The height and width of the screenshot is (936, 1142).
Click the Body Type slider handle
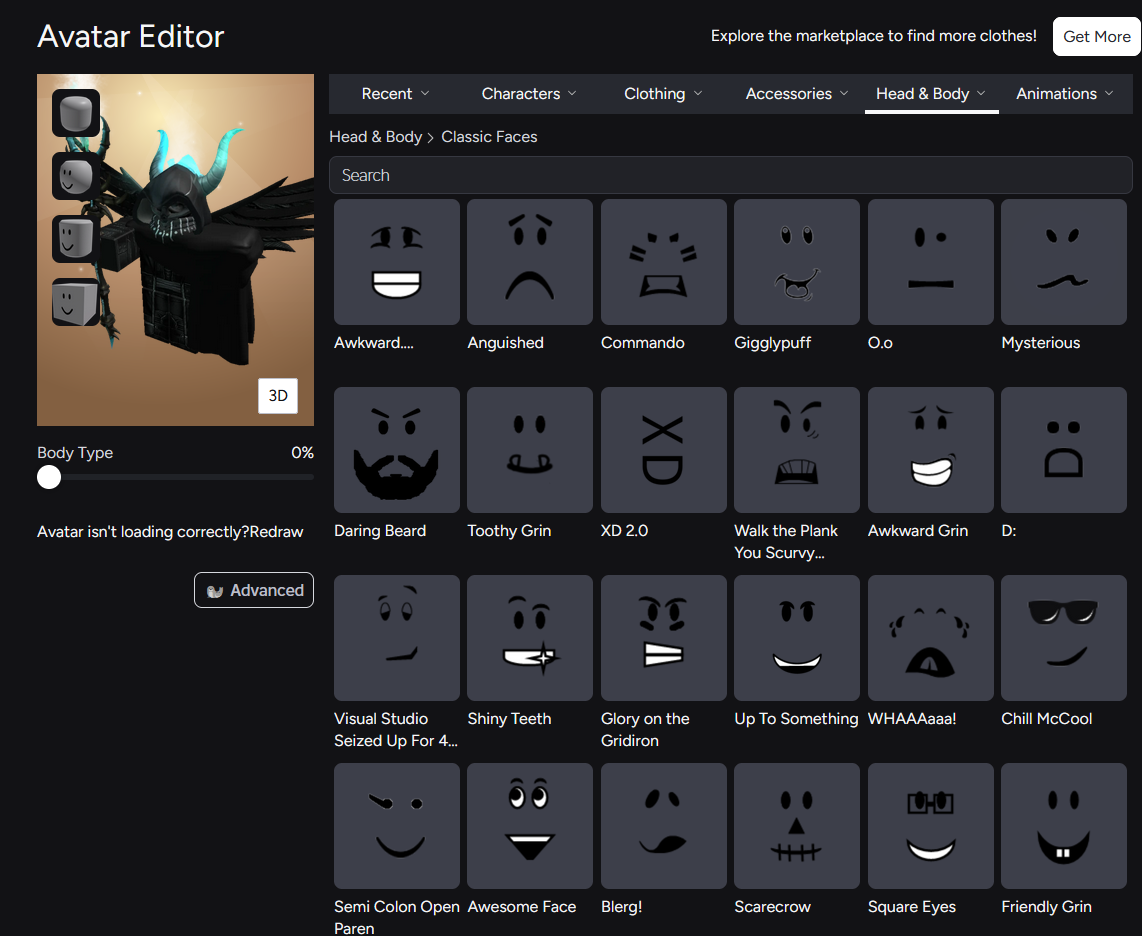49,477
